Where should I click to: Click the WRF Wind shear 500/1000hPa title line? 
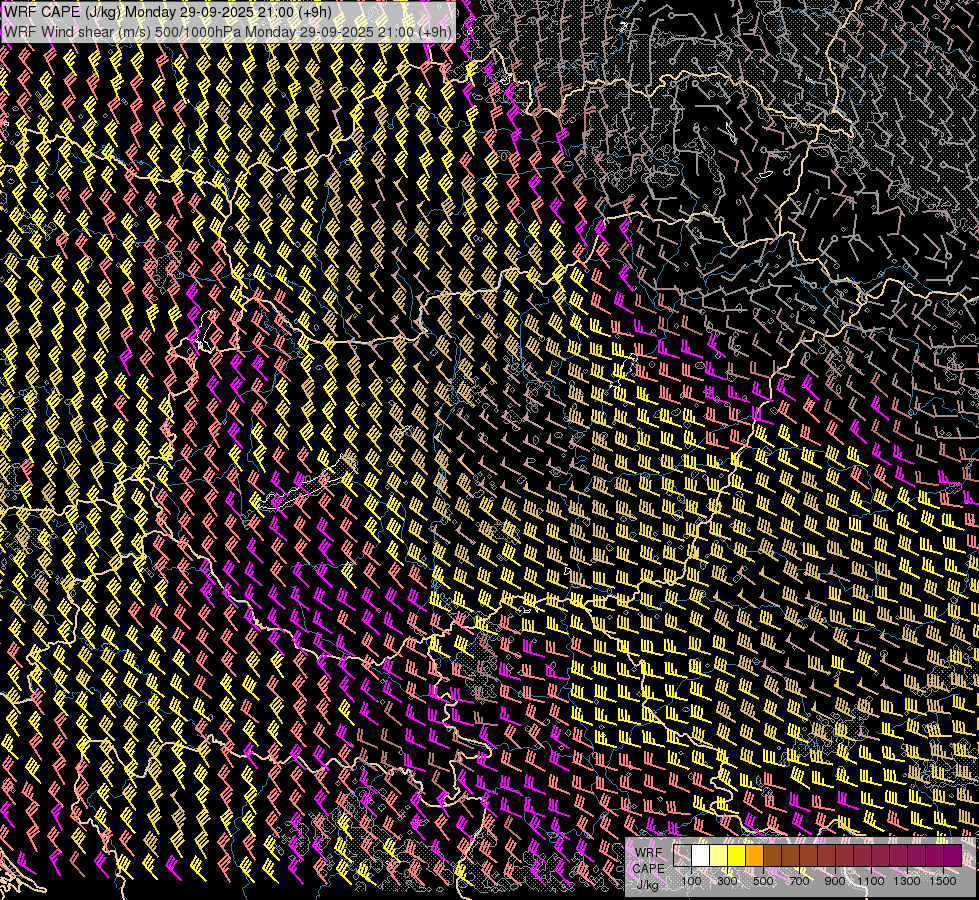(227, 32)
